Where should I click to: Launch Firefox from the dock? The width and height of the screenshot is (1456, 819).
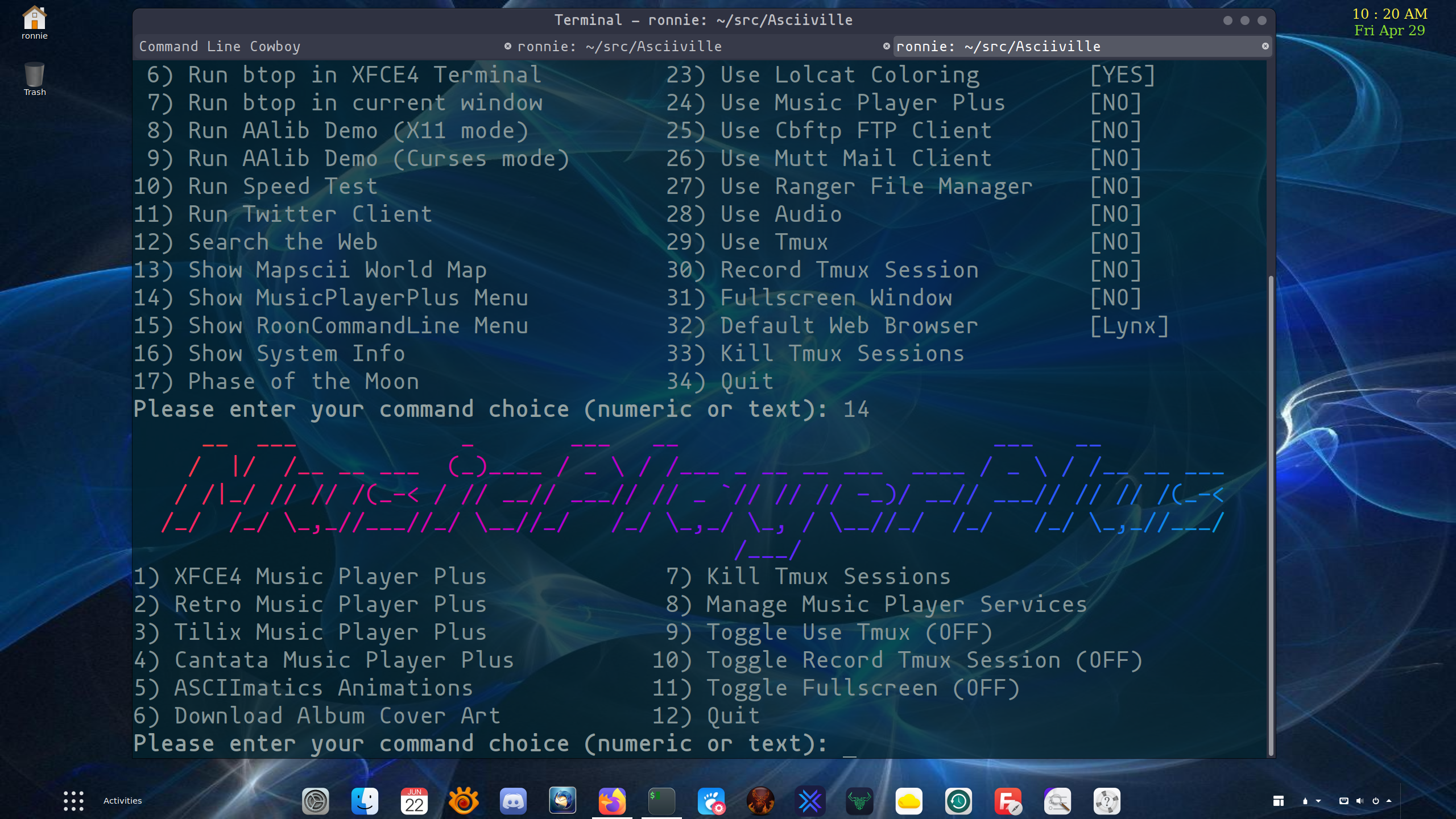(x=612, y=801)
